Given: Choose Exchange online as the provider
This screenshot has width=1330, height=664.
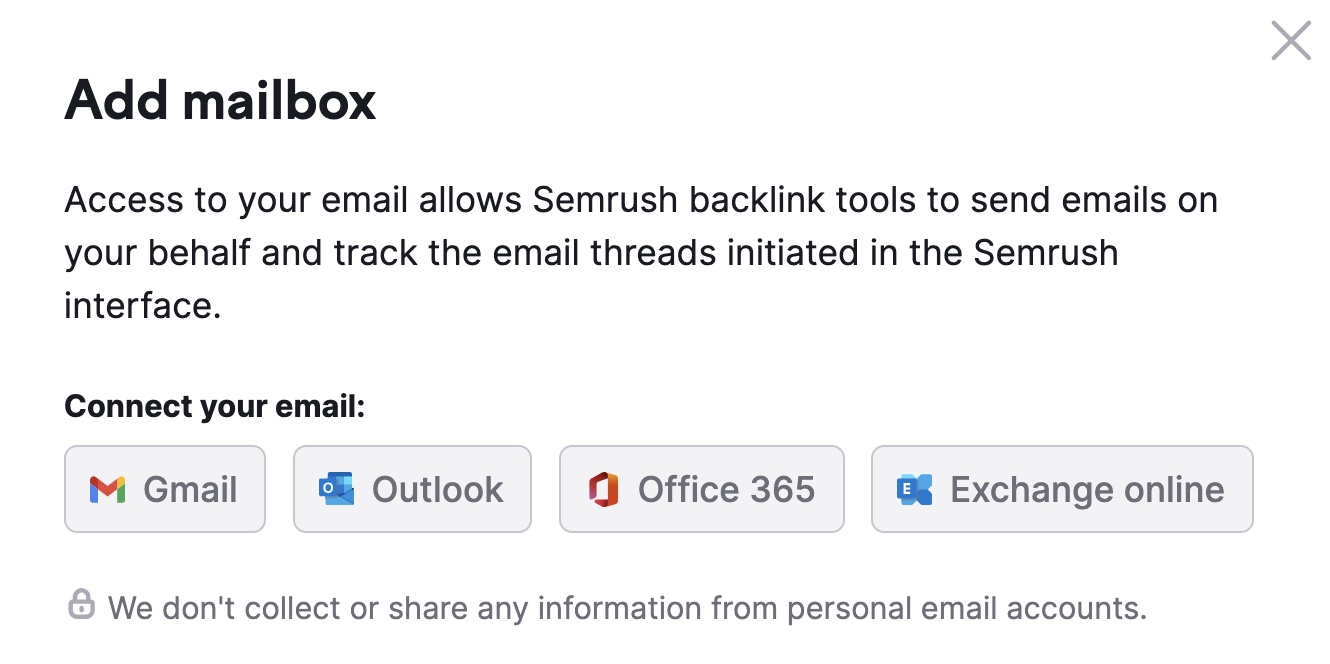Looking at the screenshot, I should pyautogui.click(x=1062, y=489).
